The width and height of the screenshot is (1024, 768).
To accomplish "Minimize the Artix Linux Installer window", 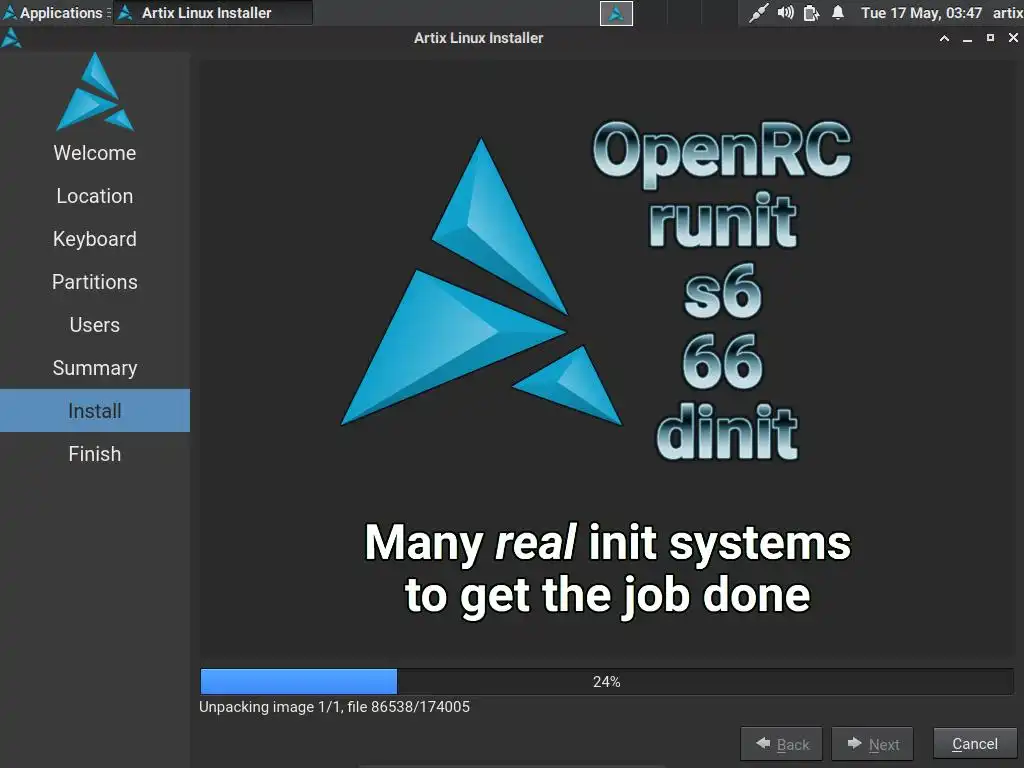I will (x=967, y=39).
